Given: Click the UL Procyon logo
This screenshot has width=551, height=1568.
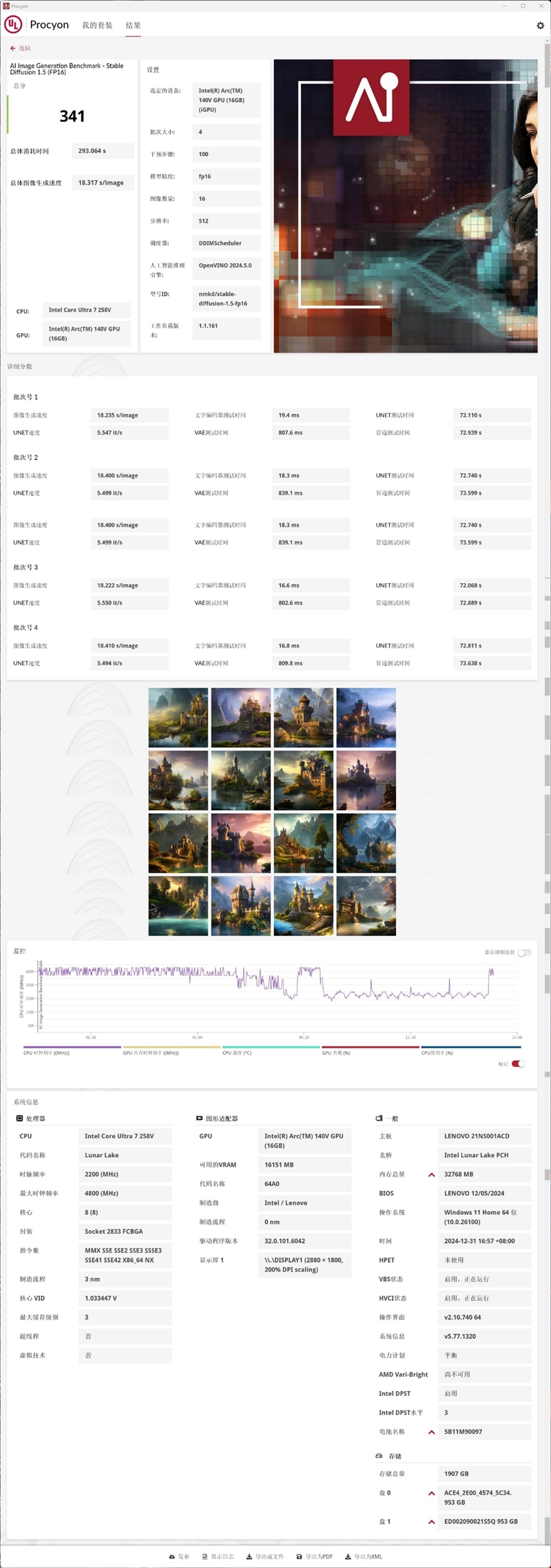Looking at the screenshot, I should (x=13, y=25).
